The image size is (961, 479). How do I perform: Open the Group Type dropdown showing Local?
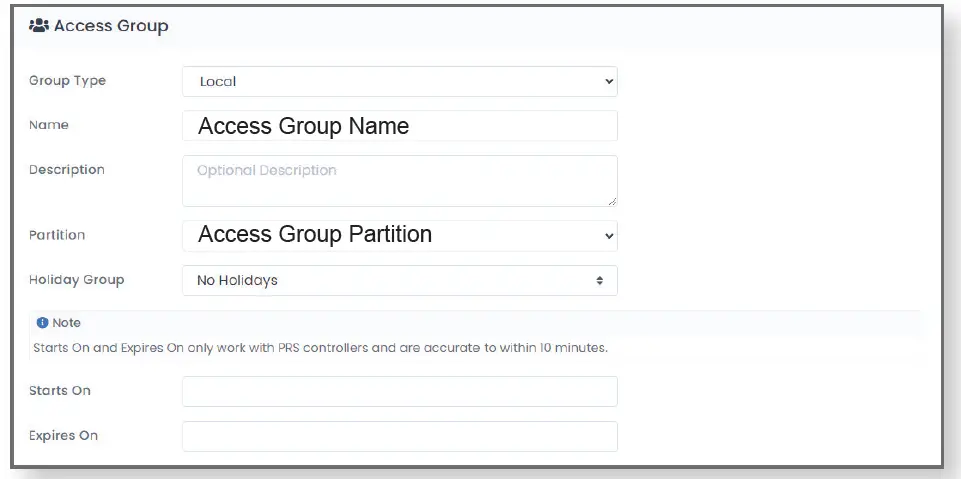399,82
